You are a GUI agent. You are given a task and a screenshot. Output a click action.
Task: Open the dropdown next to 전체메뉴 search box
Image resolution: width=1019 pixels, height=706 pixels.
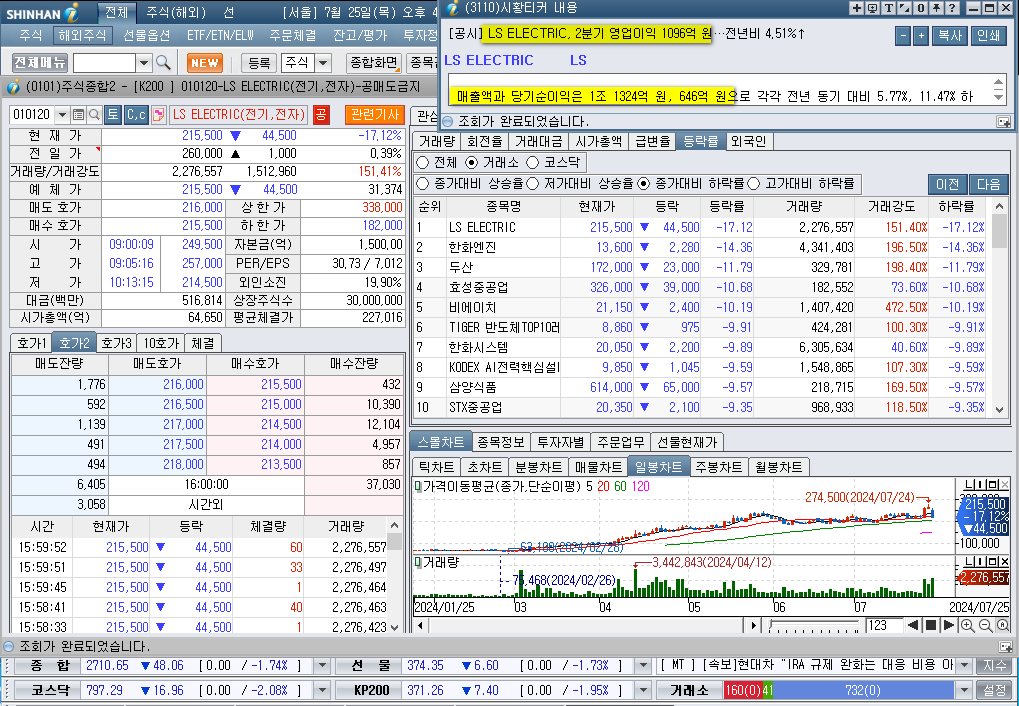[144, 63]
